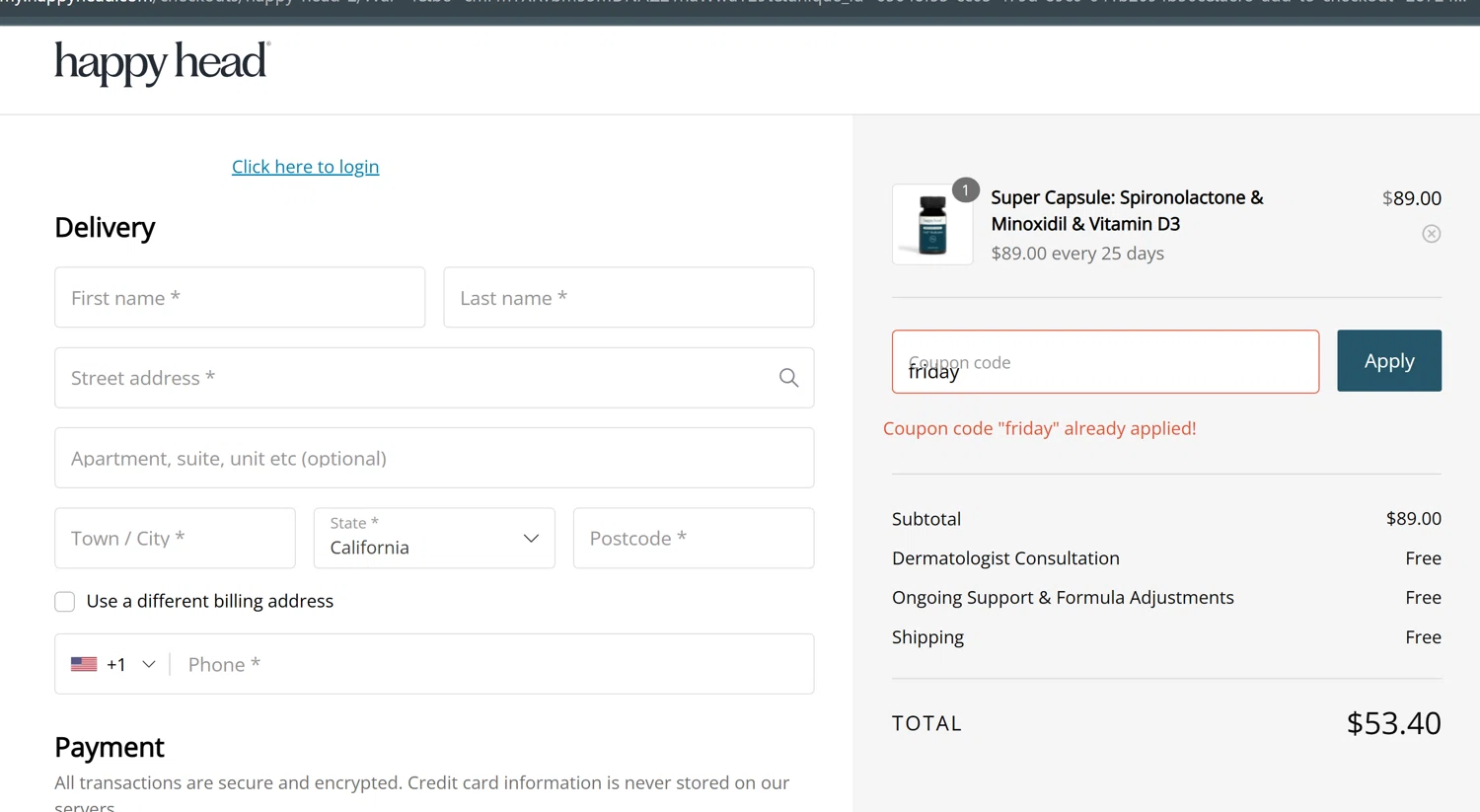Image resolution: width=1480 pixels, height=812 pixels.
Task: Click the Phone number field
Action: 493,664
